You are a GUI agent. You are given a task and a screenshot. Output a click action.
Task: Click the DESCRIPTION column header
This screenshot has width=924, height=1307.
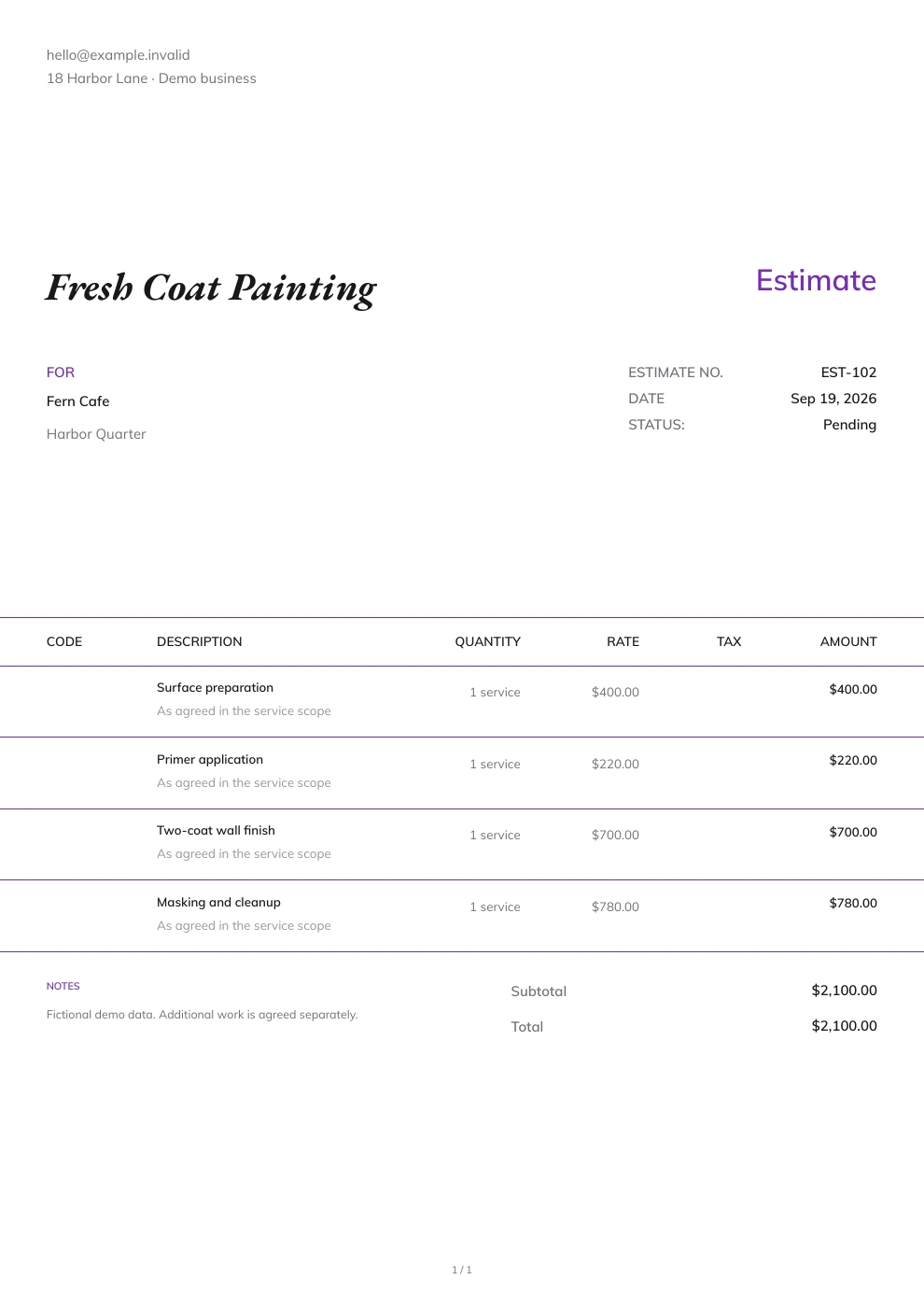click(x=200, y=641)
